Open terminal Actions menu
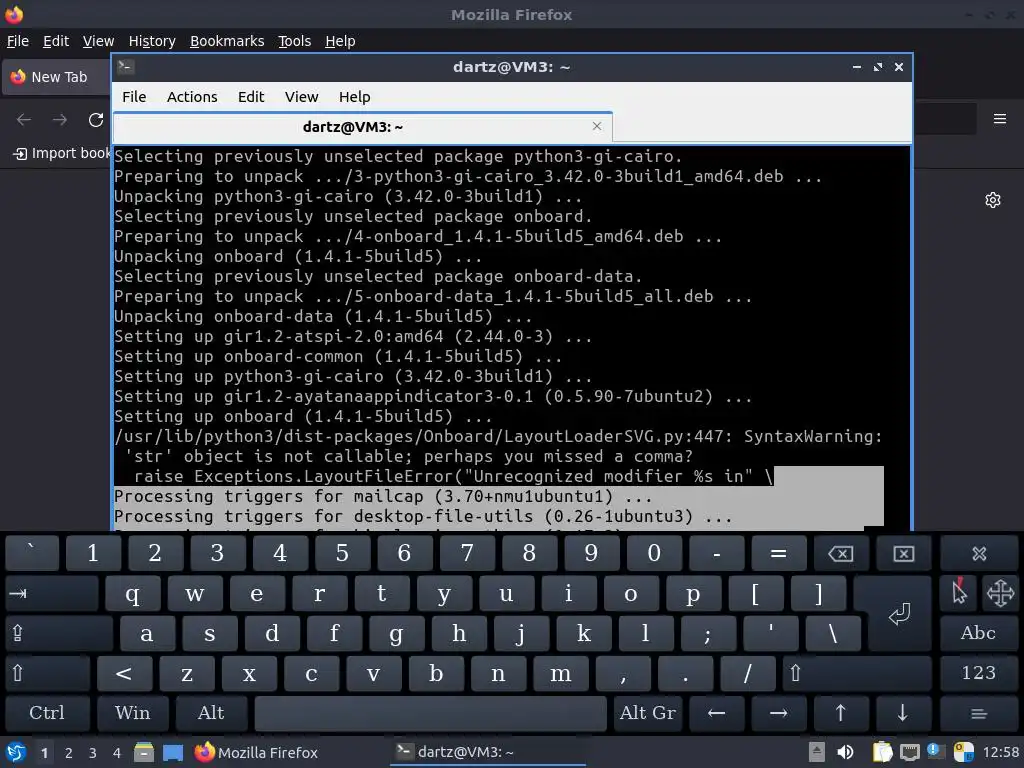Image resolution: width=1024 pixels, height=768 pixels. click(x=192, y=97)
